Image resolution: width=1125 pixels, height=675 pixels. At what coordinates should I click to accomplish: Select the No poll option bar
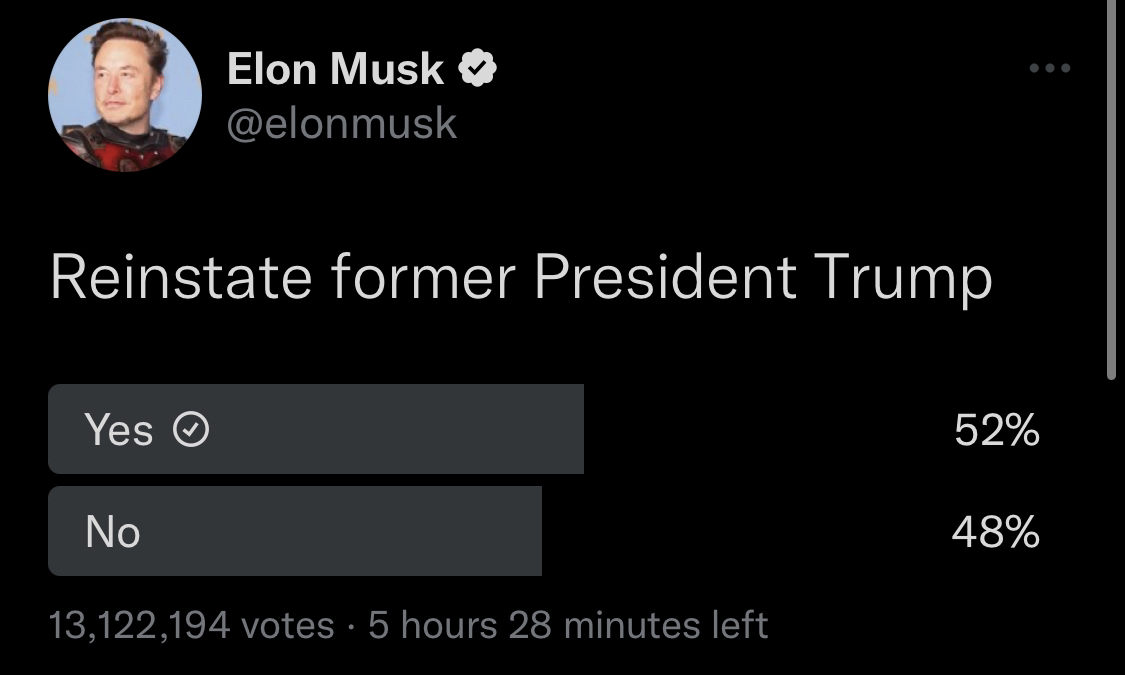click(x=295, y=531)
